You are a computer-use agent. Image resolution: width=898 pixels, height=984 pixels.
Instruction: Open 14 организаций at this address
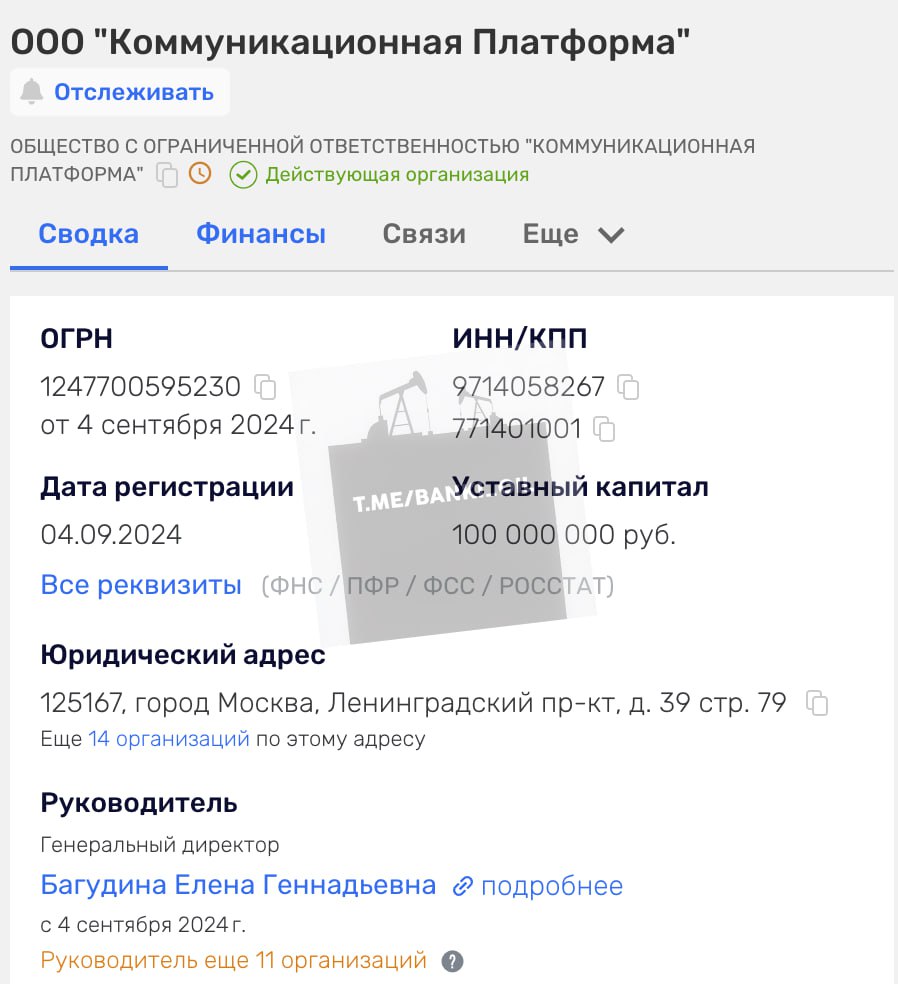pyautogui.click(x=169, y=739)
